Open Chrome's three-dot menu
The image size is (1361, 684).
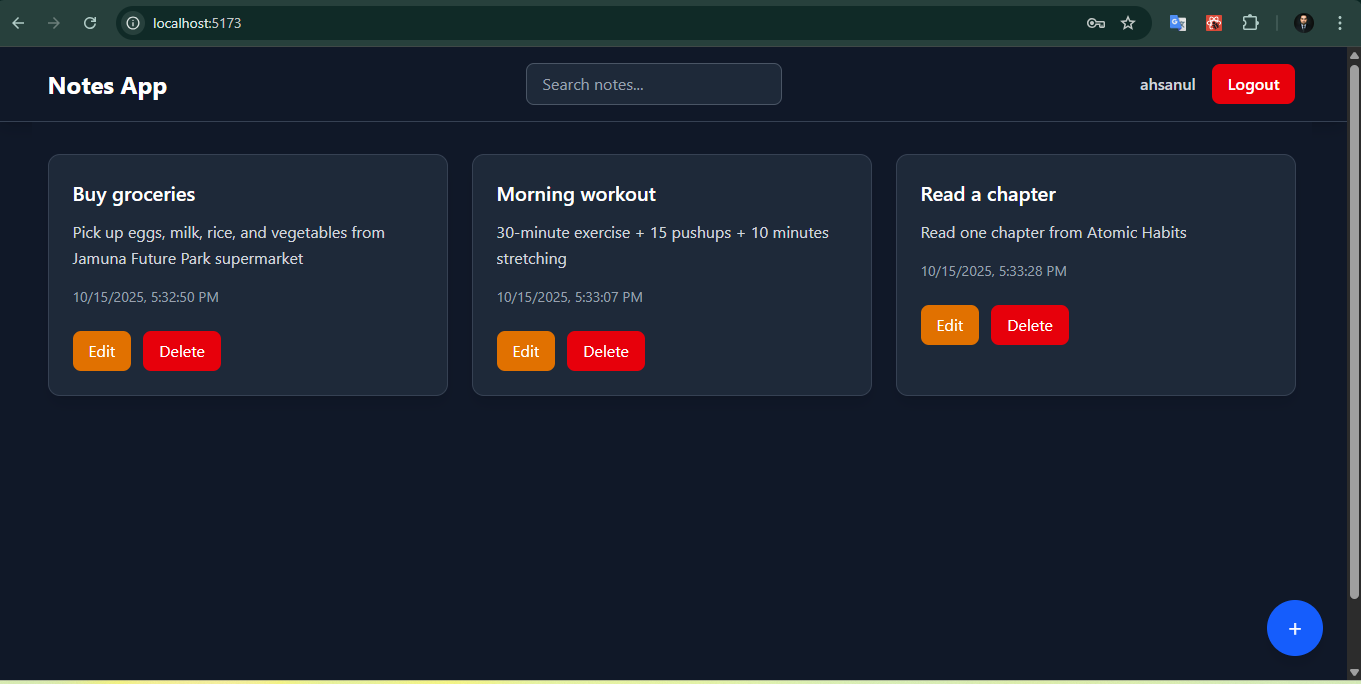point(1340,23)
